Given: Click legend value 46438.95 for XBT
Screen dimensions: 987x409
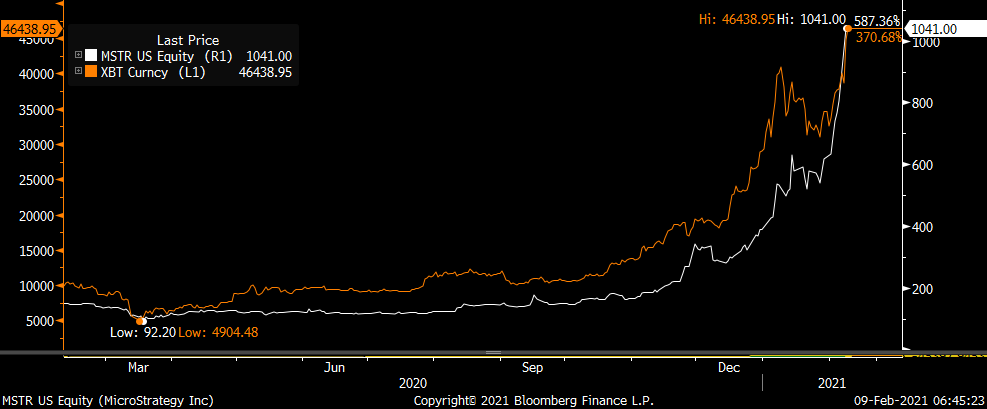Looking at the screenshot, I should click(x=265, y=72).
